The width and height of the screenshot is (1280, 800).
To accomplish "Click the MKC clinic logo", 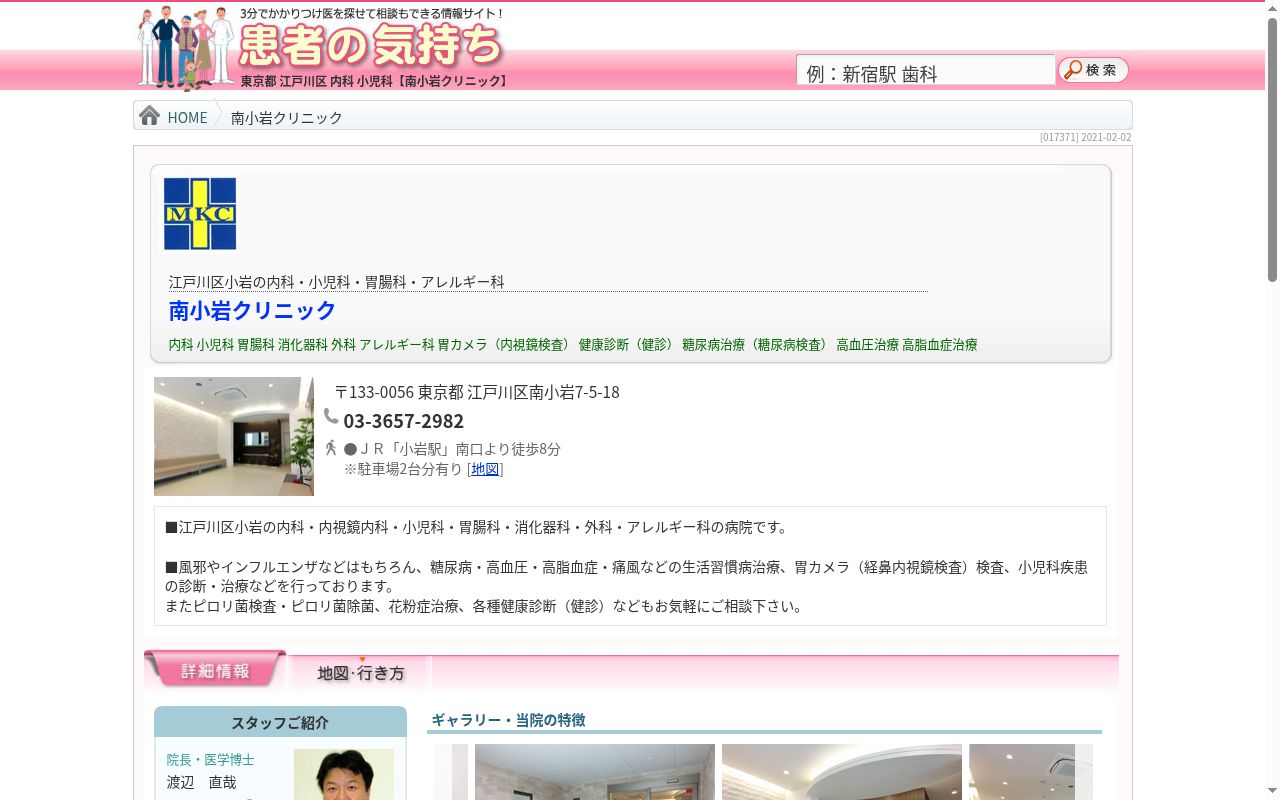I will click(x=200, y=214).
